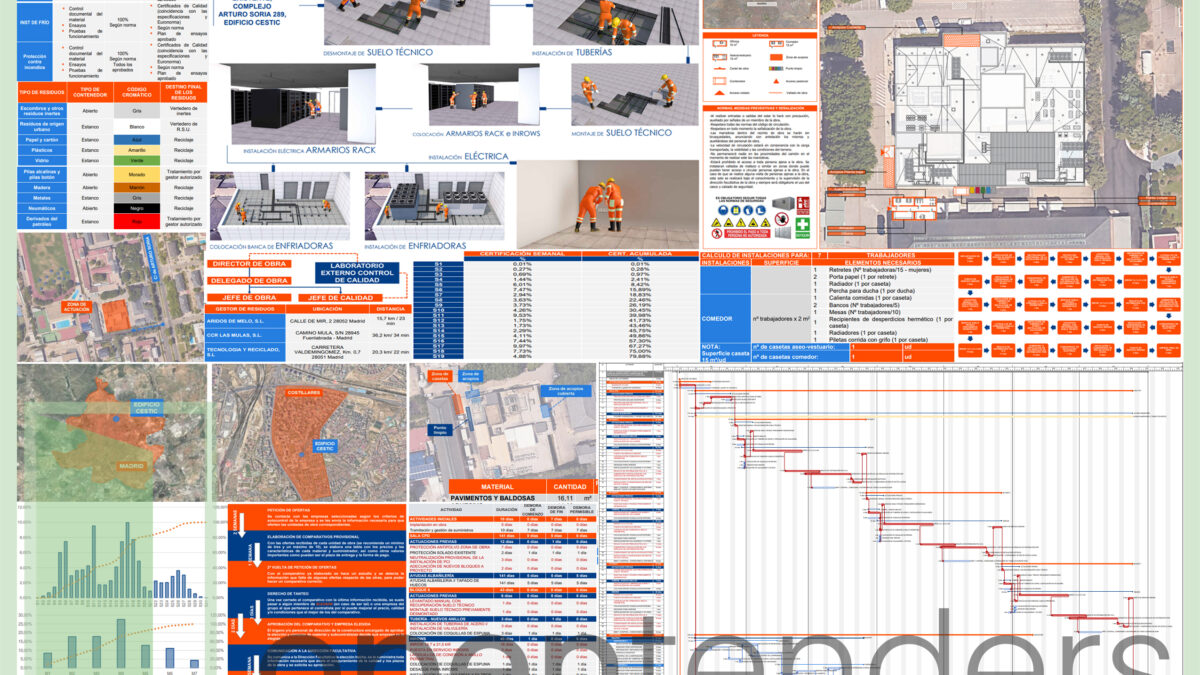Image resolution: width=1200 pixels, height=675 pixels.
Task: Select the green "Verde" color cell for Vidrio
Action: (137, 160)
